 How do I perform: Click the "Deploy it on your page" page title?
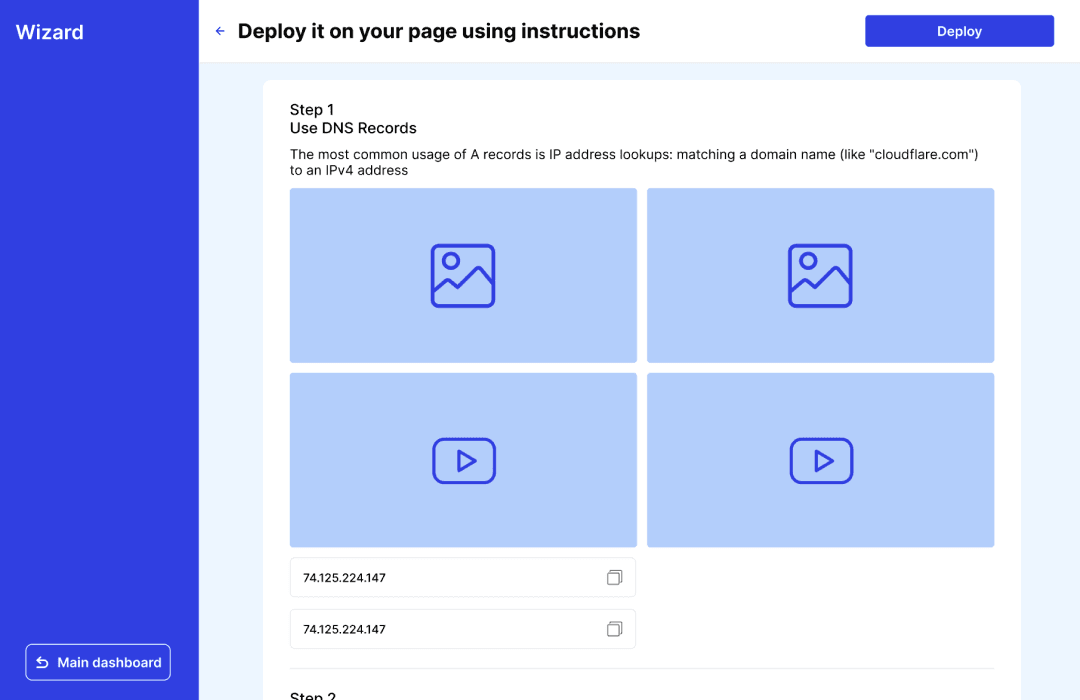tap(438, 31)
